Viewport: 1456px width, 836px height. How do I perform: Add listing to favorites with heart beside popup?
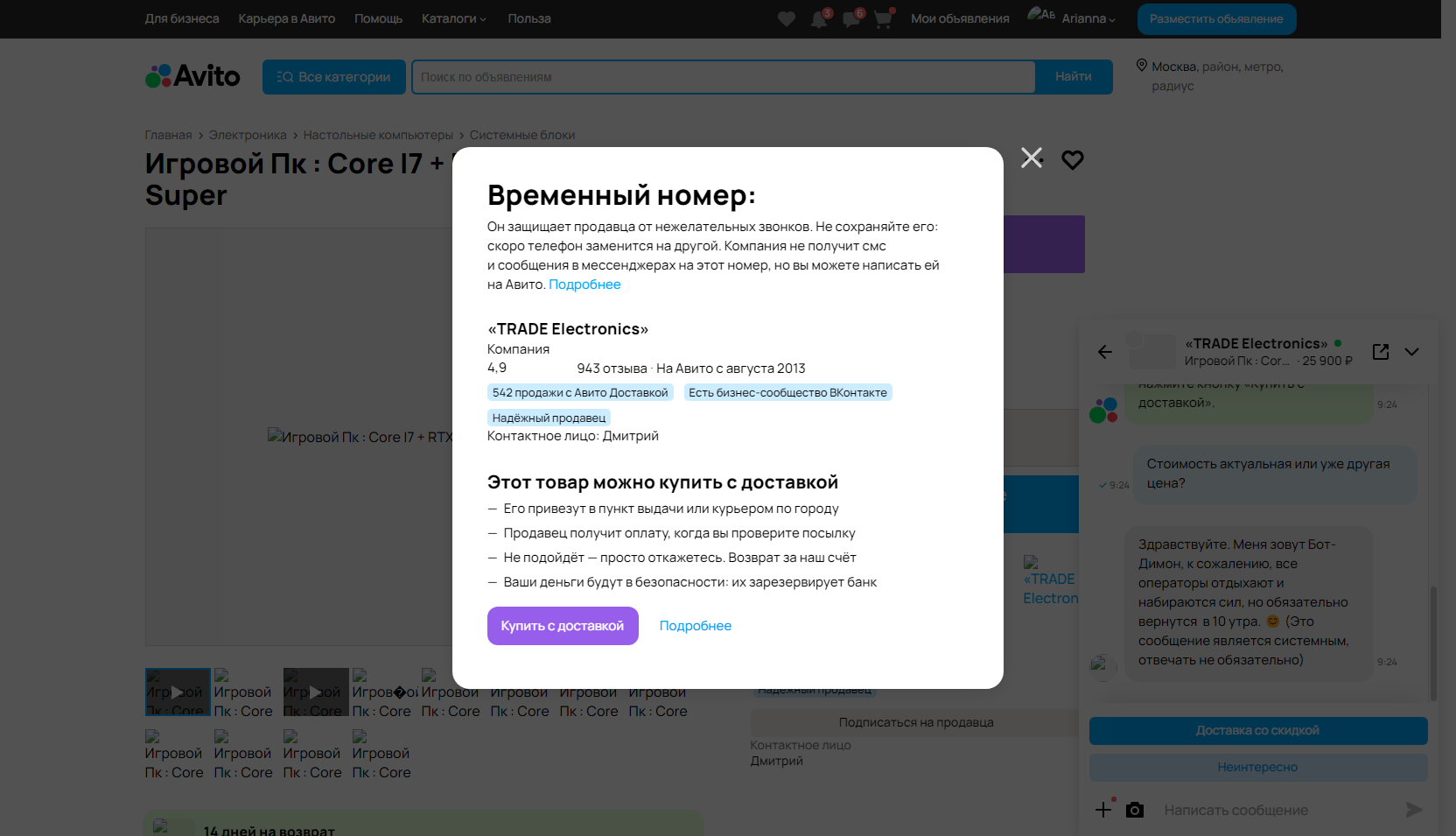point(1073,159)
